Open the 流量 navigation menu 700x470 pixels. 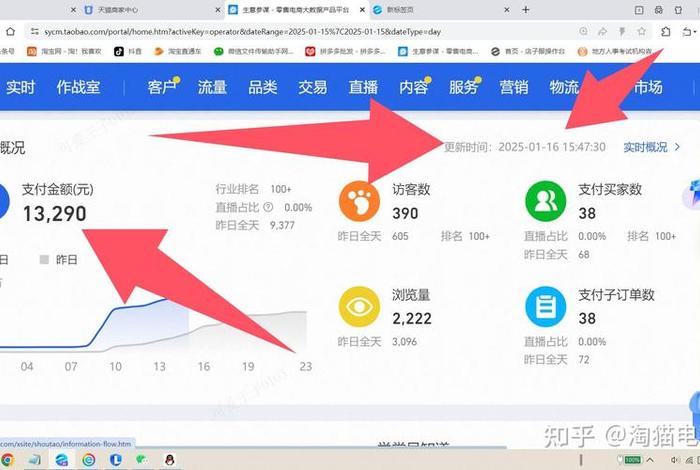(212, 87)
